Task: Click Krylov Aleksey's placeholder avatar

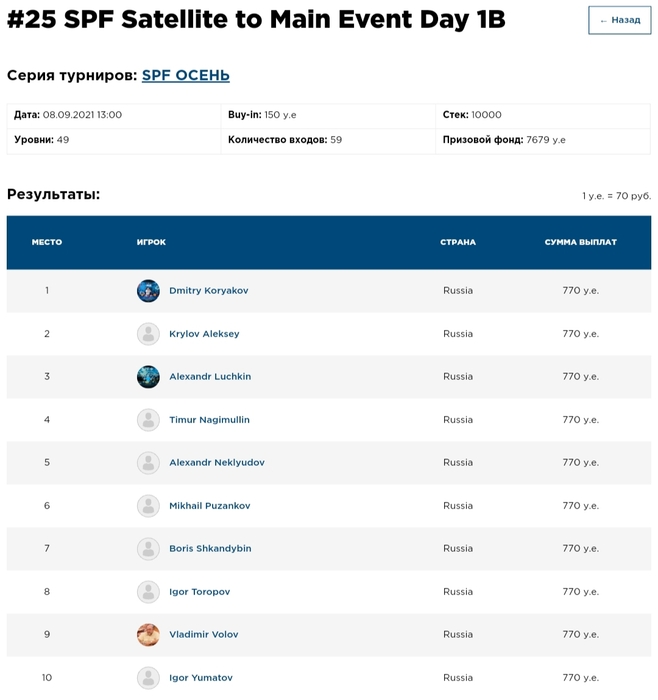Action: [148, 334]
